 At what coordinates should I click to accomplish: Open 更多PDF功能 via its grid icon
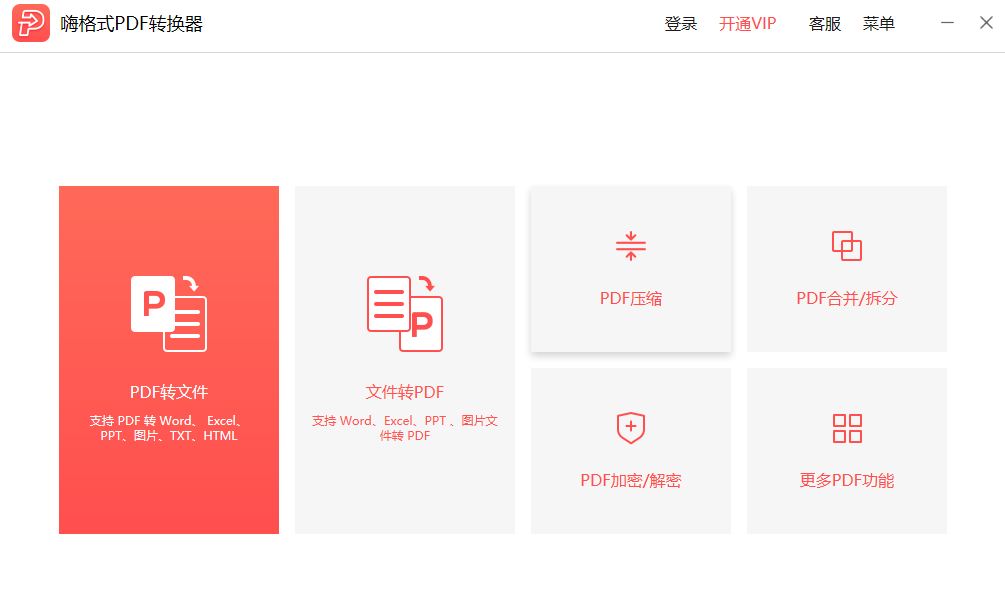click(x=846, y=427)
